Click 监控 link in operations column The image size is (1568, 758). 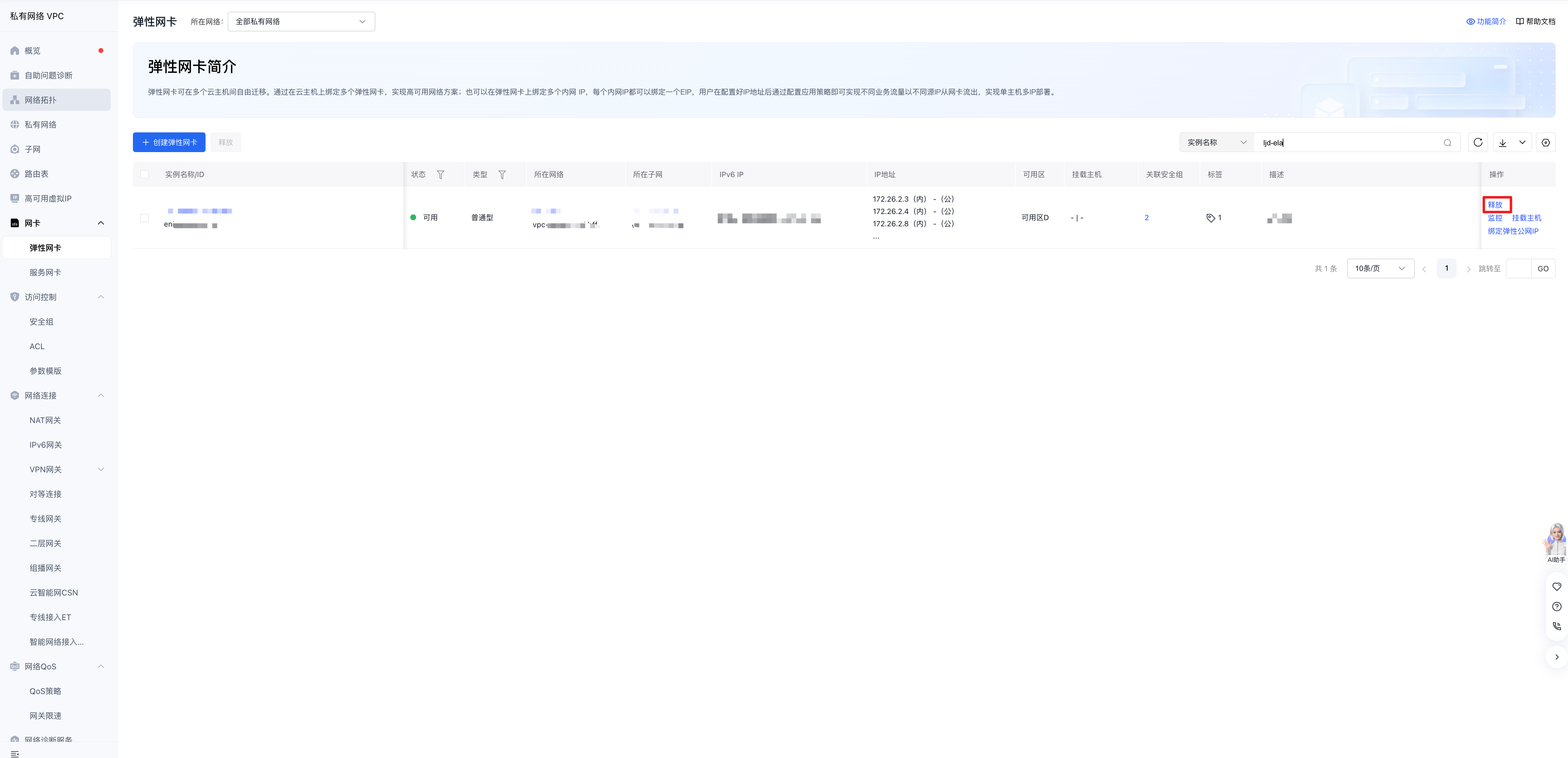click(x=1495, y=218)
